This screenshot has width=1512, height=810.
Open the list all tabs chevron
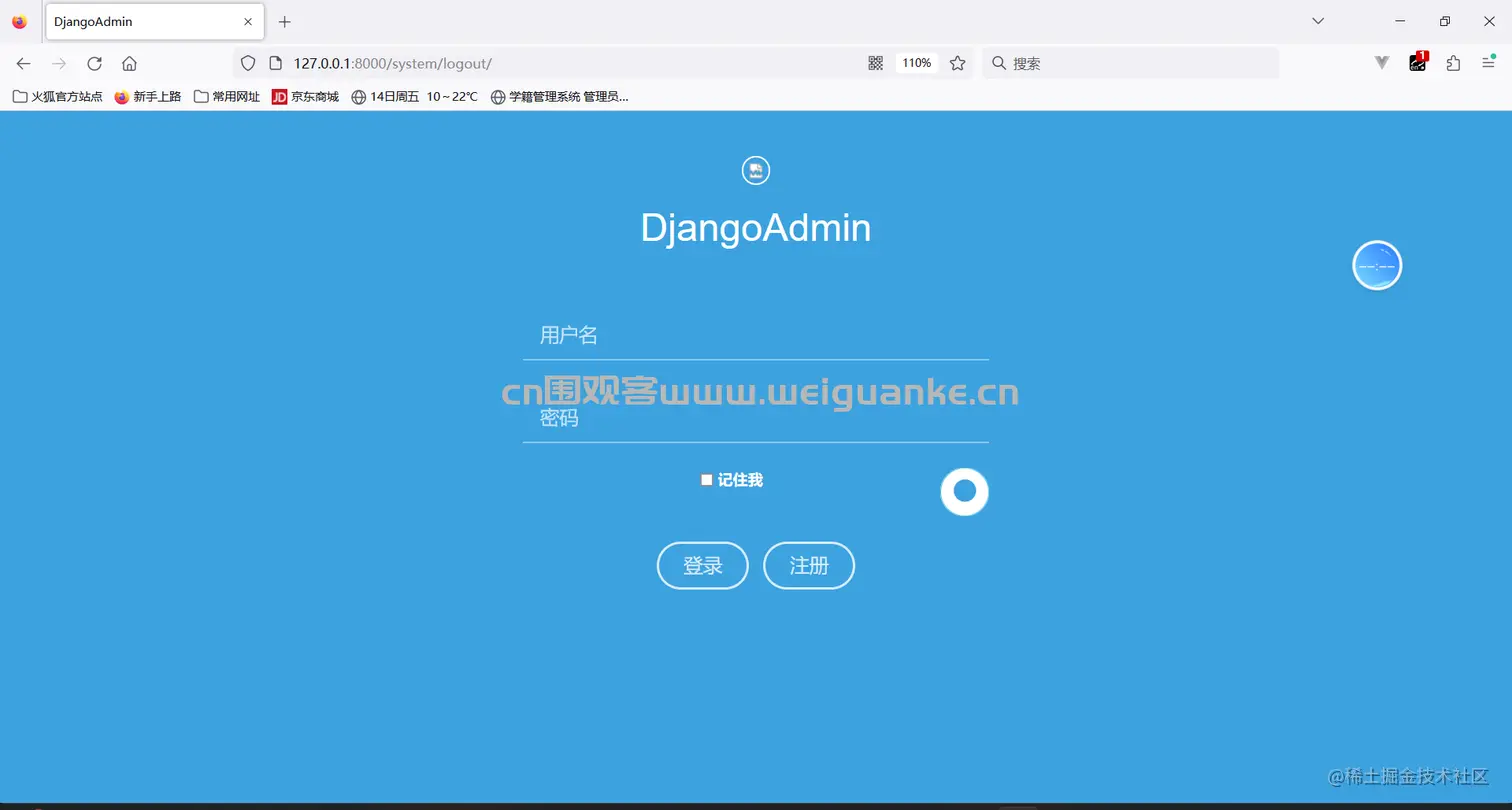[x=1318, y=21]
